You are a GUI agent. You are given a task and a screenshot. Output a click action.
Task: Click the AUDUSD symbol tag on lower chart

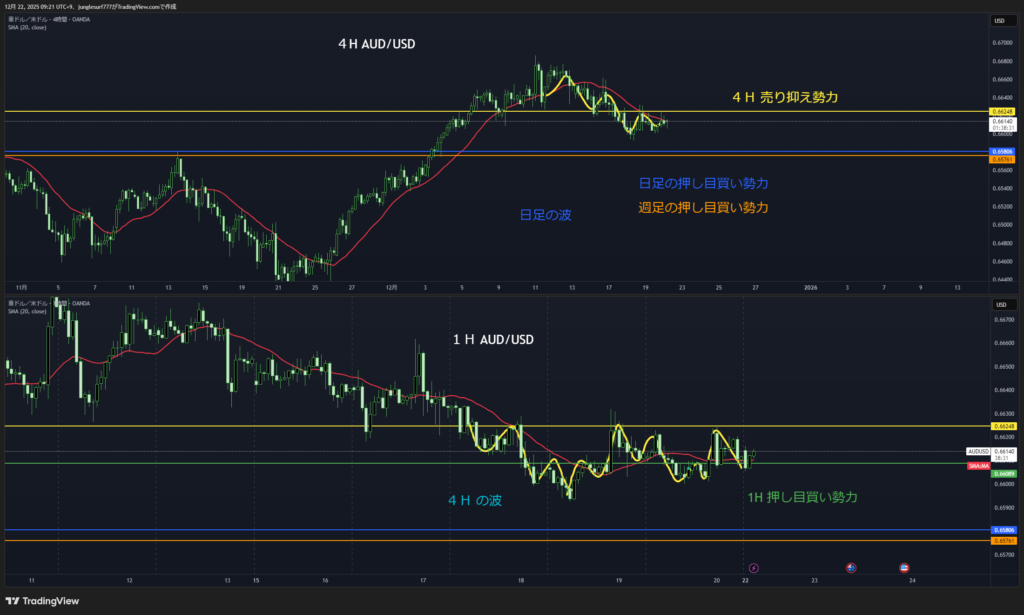pos(978,452)
